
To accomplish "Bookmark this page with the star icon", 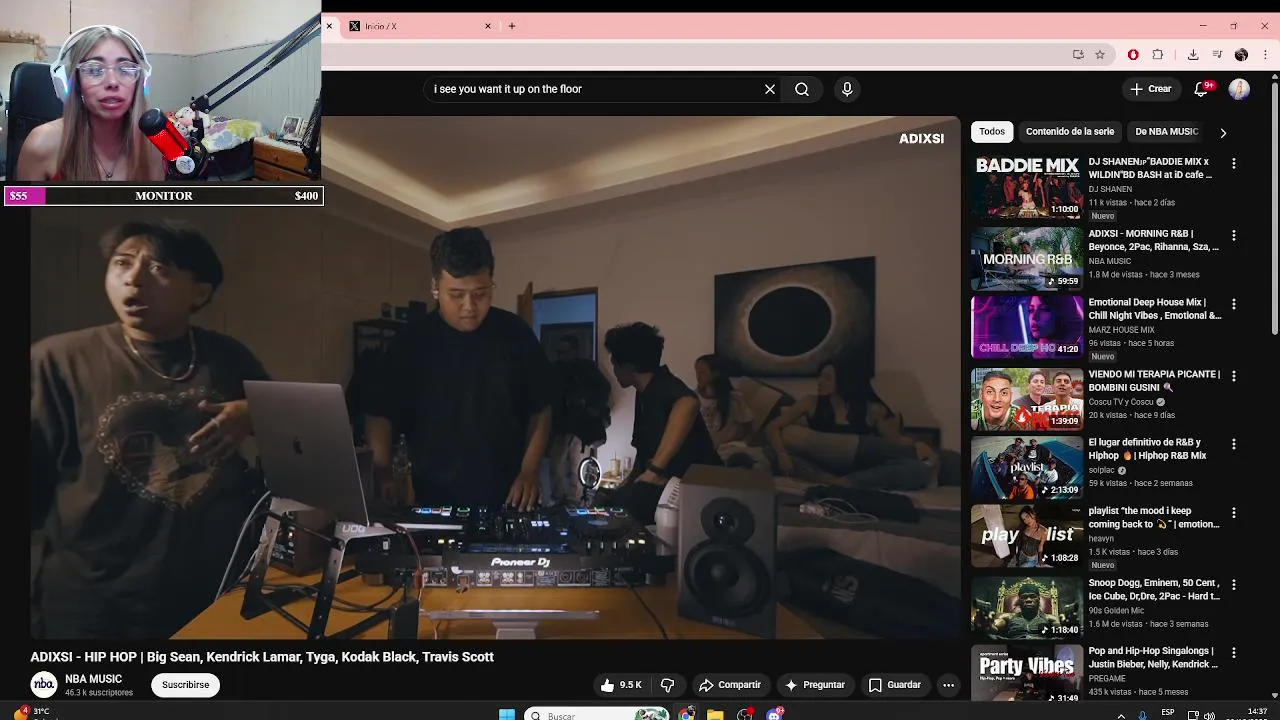I will 1100,55.
